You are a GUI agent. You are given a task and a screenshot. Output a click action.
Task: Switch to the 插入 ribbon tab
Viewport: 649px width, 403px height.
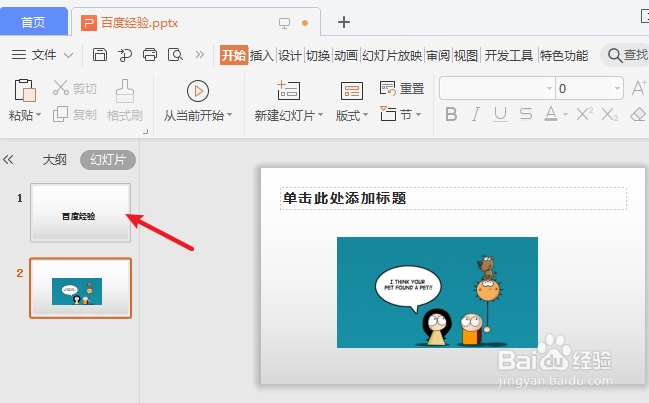[x=262, y=55]
